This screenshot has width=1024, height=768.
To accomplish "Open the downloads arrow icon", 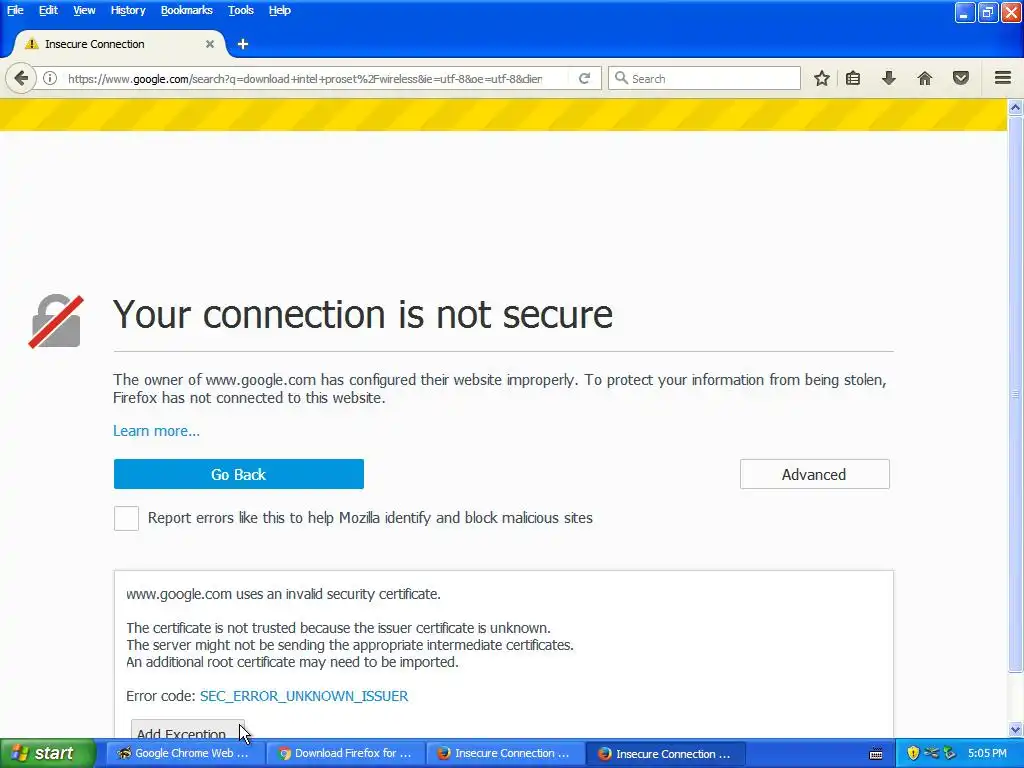I will point(888,78).
